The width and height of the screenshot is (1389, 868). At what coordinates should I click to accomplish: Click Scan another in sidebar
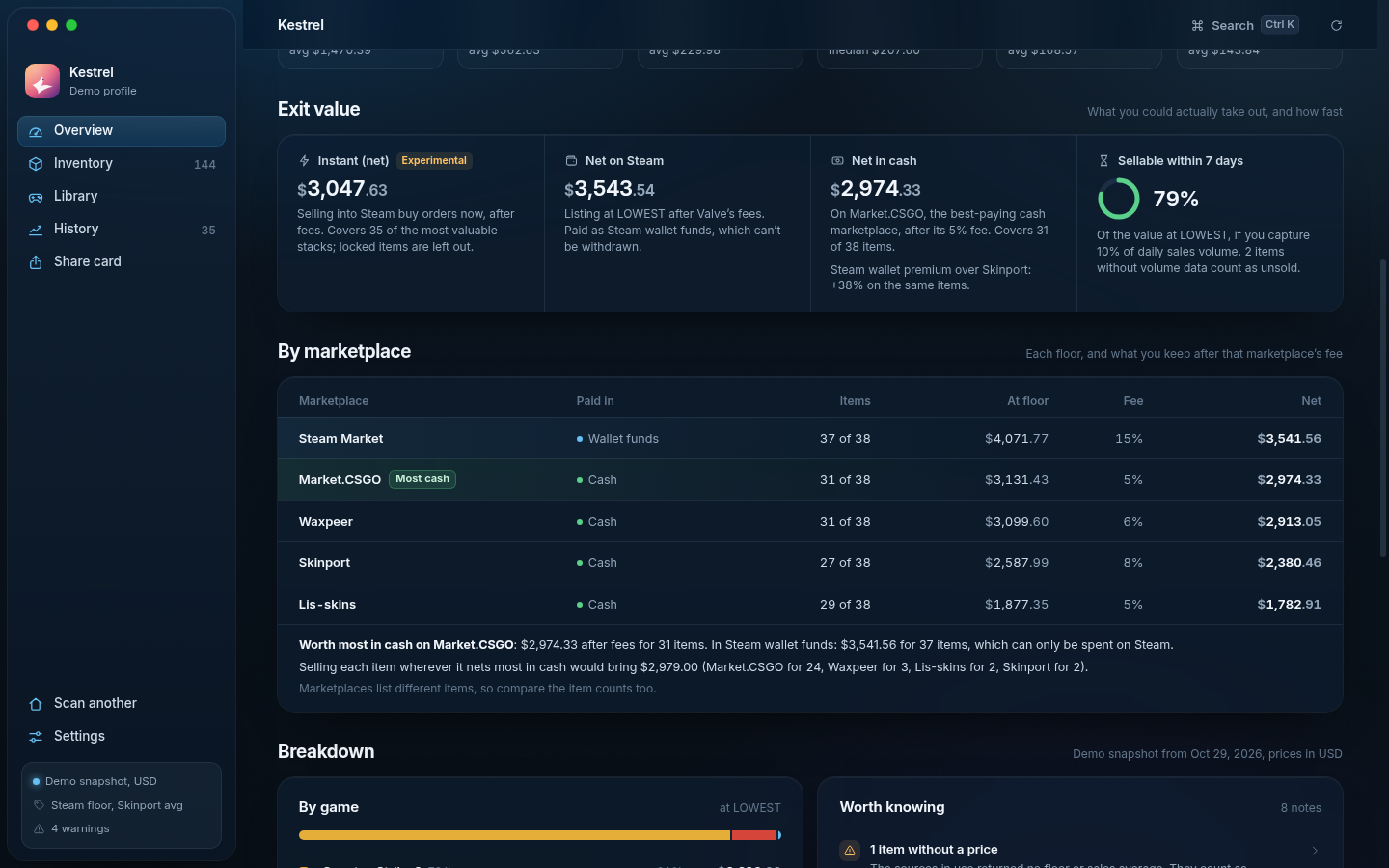(122, 704)
